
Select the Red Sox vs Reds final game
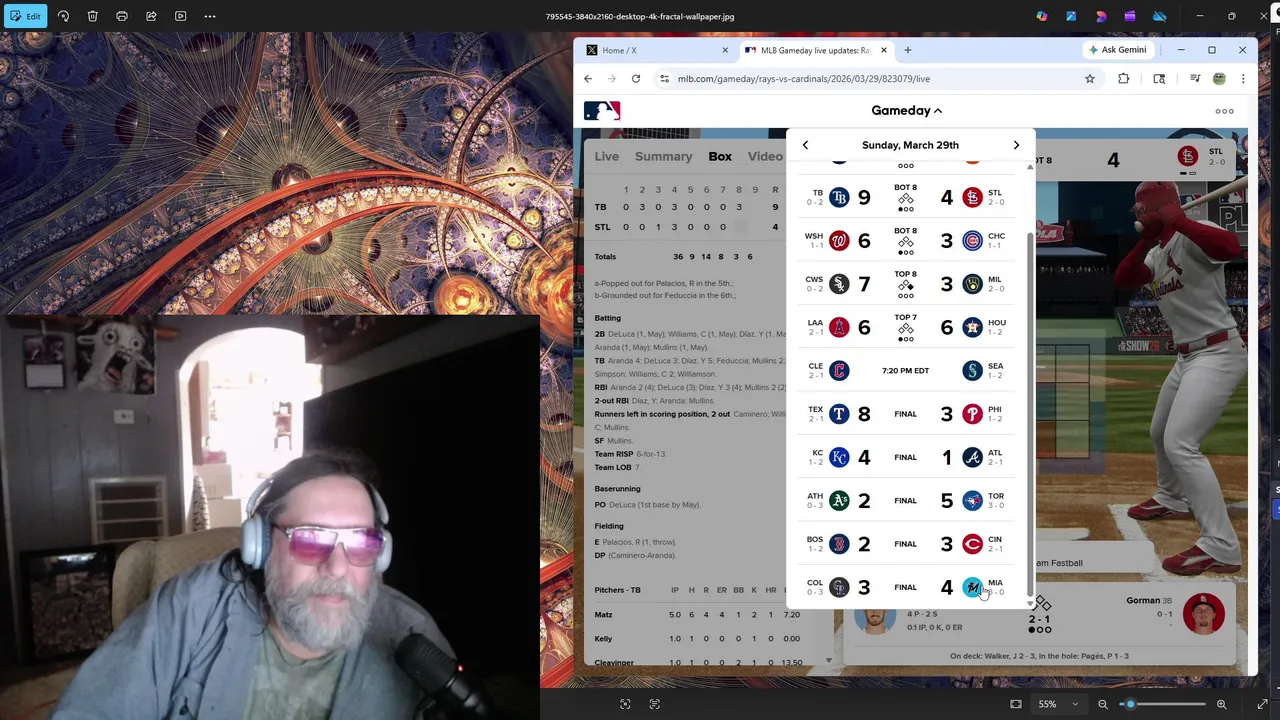pyautogui.click(x=906, y=544)
